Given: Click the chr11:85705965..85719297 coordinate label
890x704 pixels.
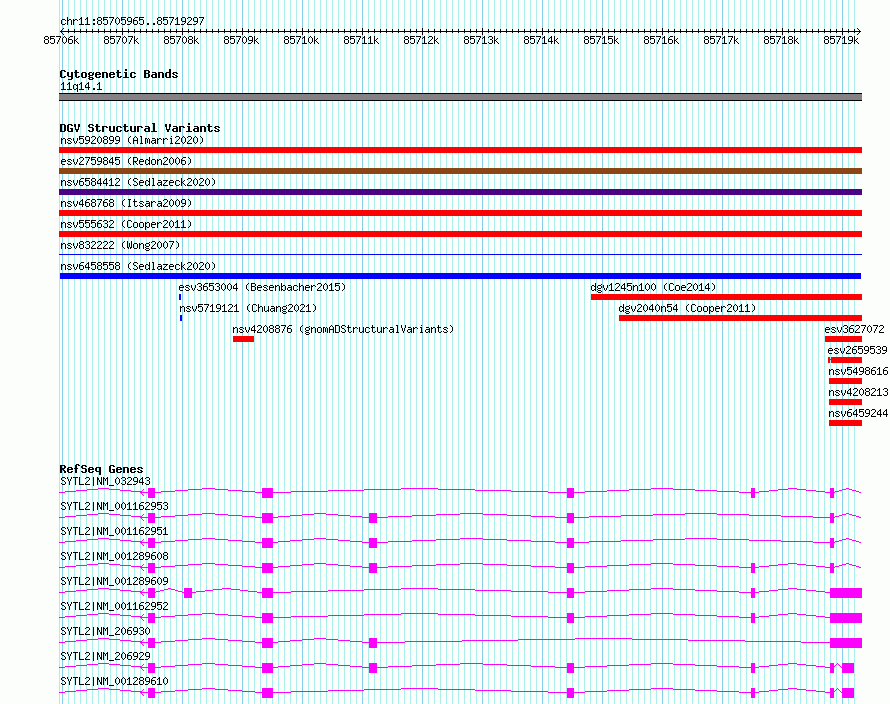Looking at the screenshot, I should [132, 21].
